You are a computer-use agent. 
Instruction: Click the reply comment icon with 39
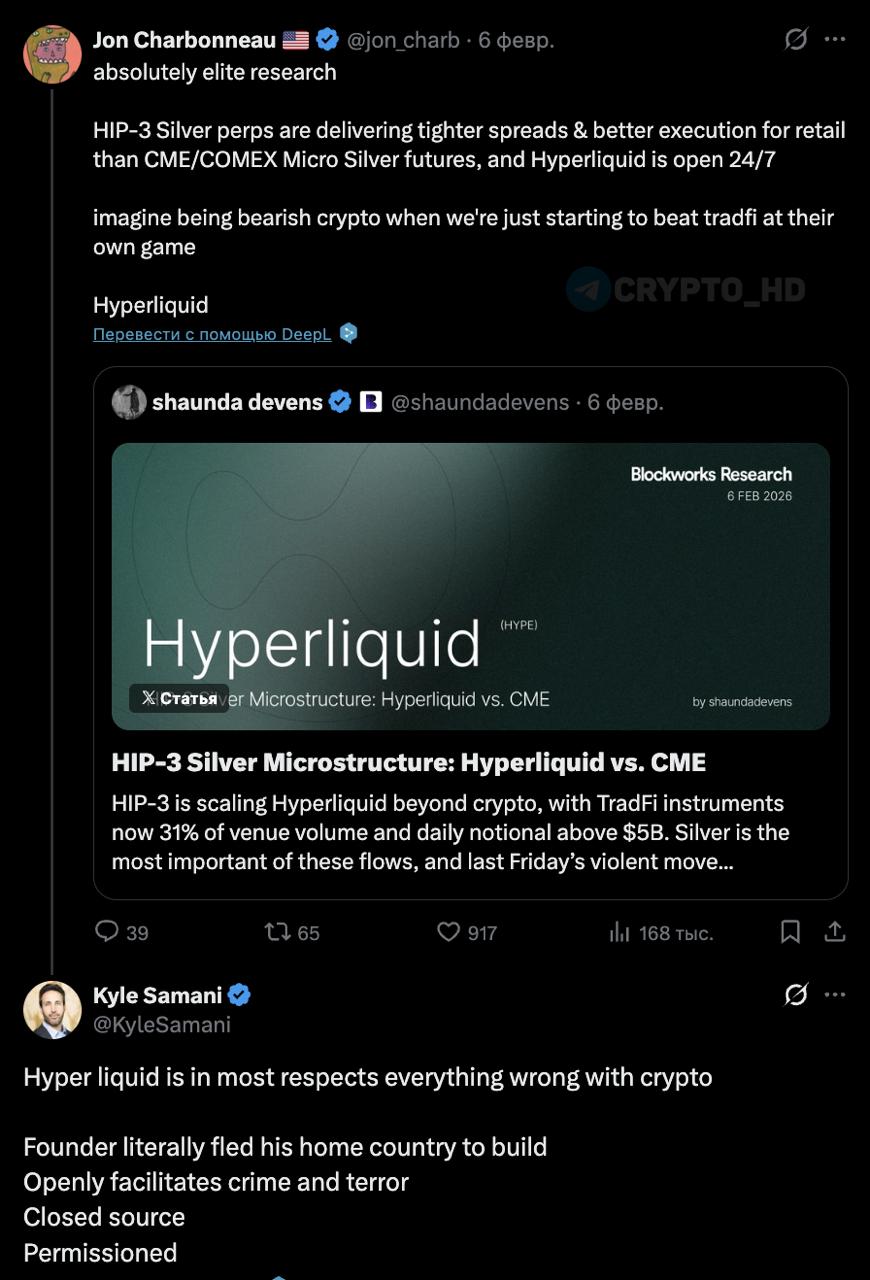pos(107,932)
